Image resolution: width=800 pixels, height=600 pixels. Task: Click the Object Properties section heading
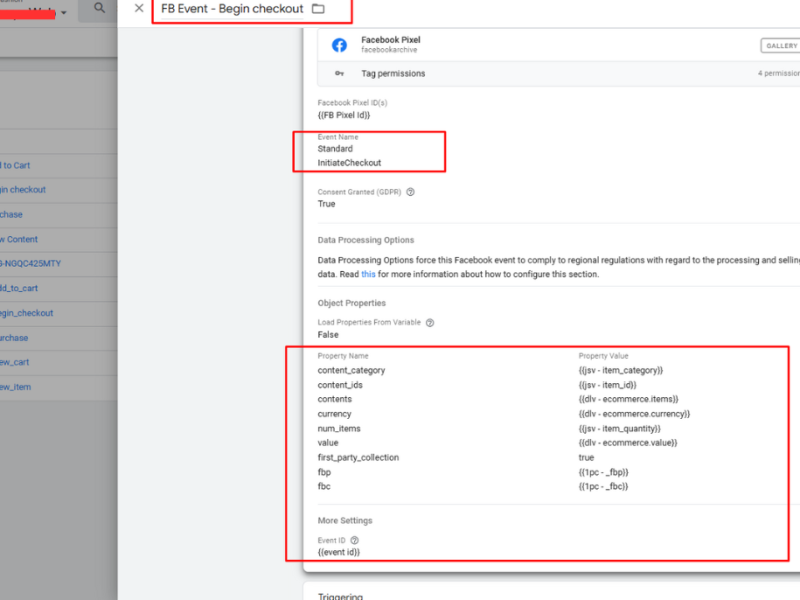[352, 303]
